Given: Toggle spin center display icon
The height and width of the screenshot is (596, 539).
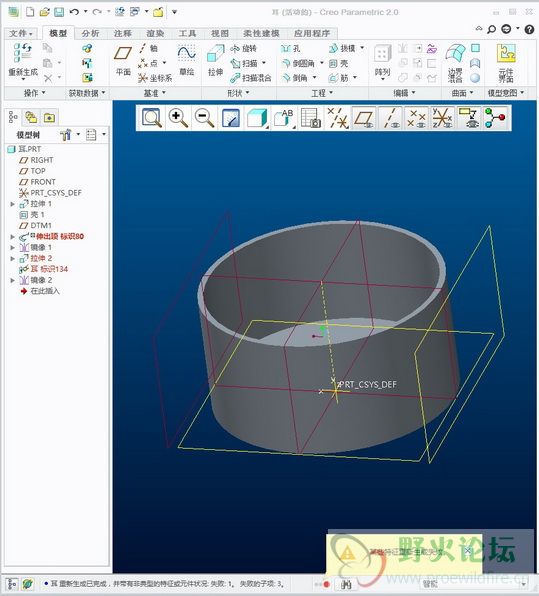Looking at the screenshot, I should point(495,118).
